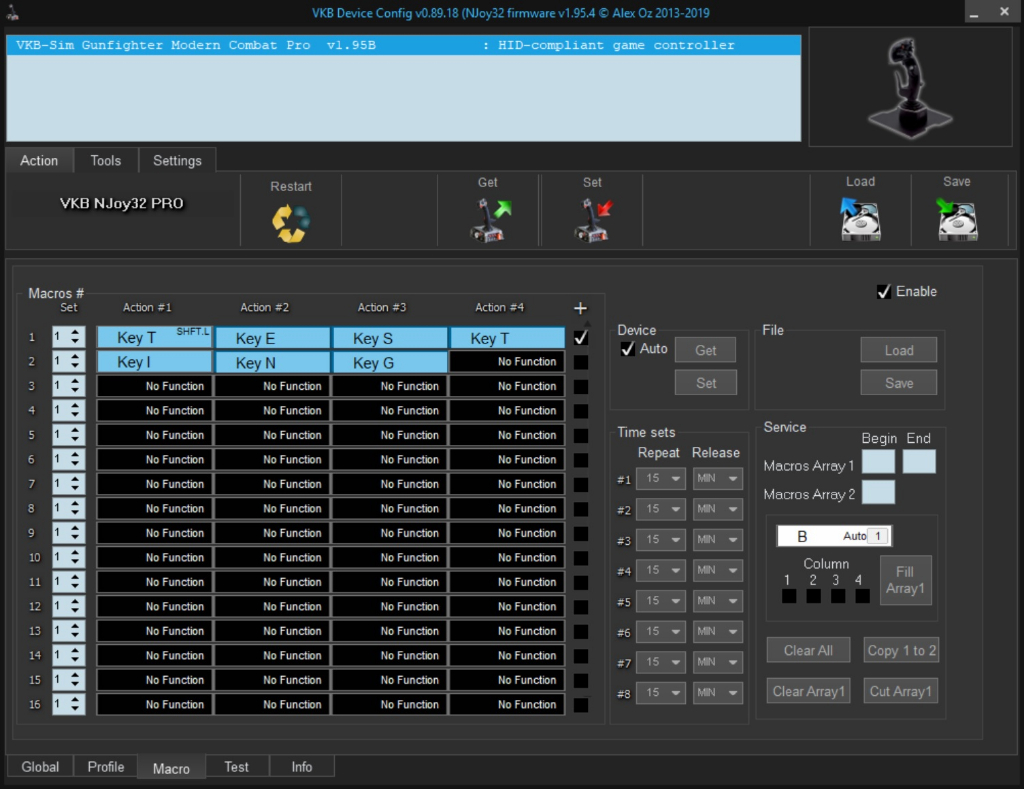This screenshot has width=1024, height=789.
Task: Click Get button in Device group
Action: coord(705,350)
